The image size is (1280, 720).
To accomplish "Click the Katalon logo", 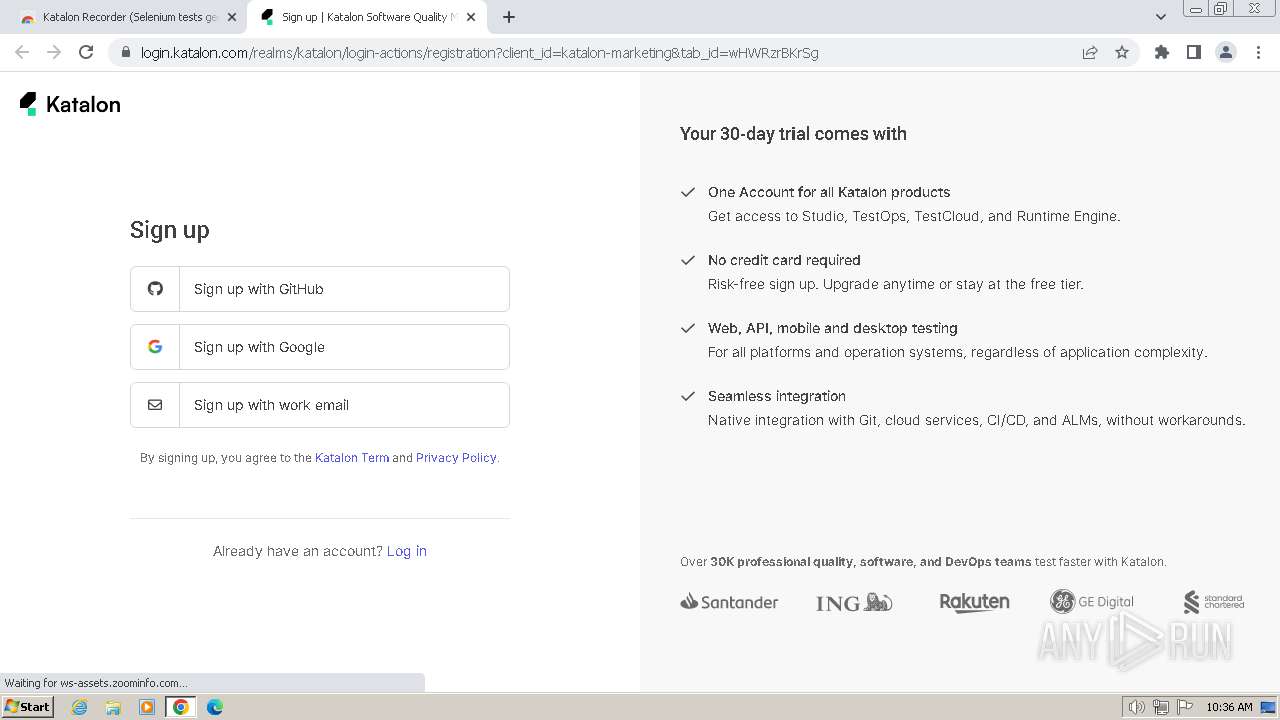I will tap(70, 104).
